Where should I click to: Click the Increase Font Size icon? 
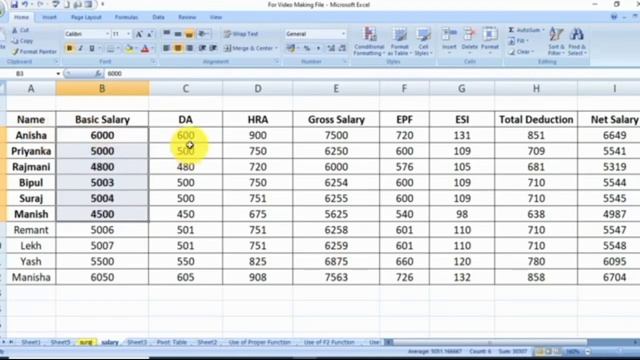pyautogui.click(x=139, y=34)
